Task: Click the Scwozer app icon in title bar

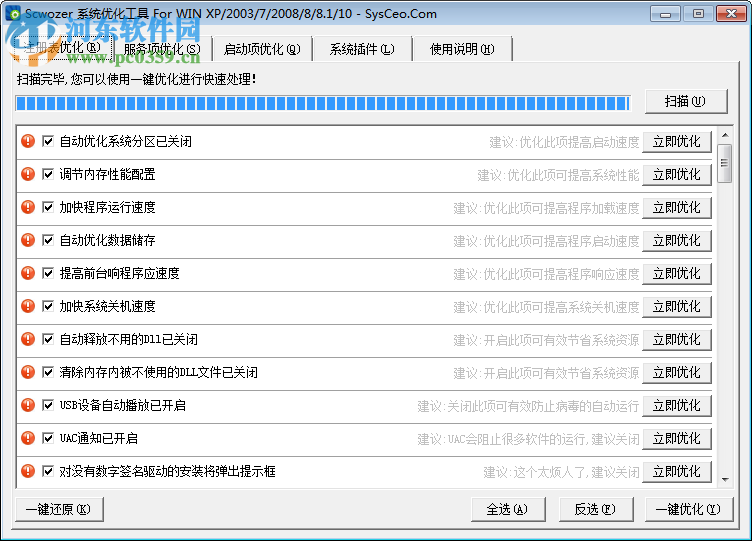Action: pyautogui.click(x=13, y=13)
